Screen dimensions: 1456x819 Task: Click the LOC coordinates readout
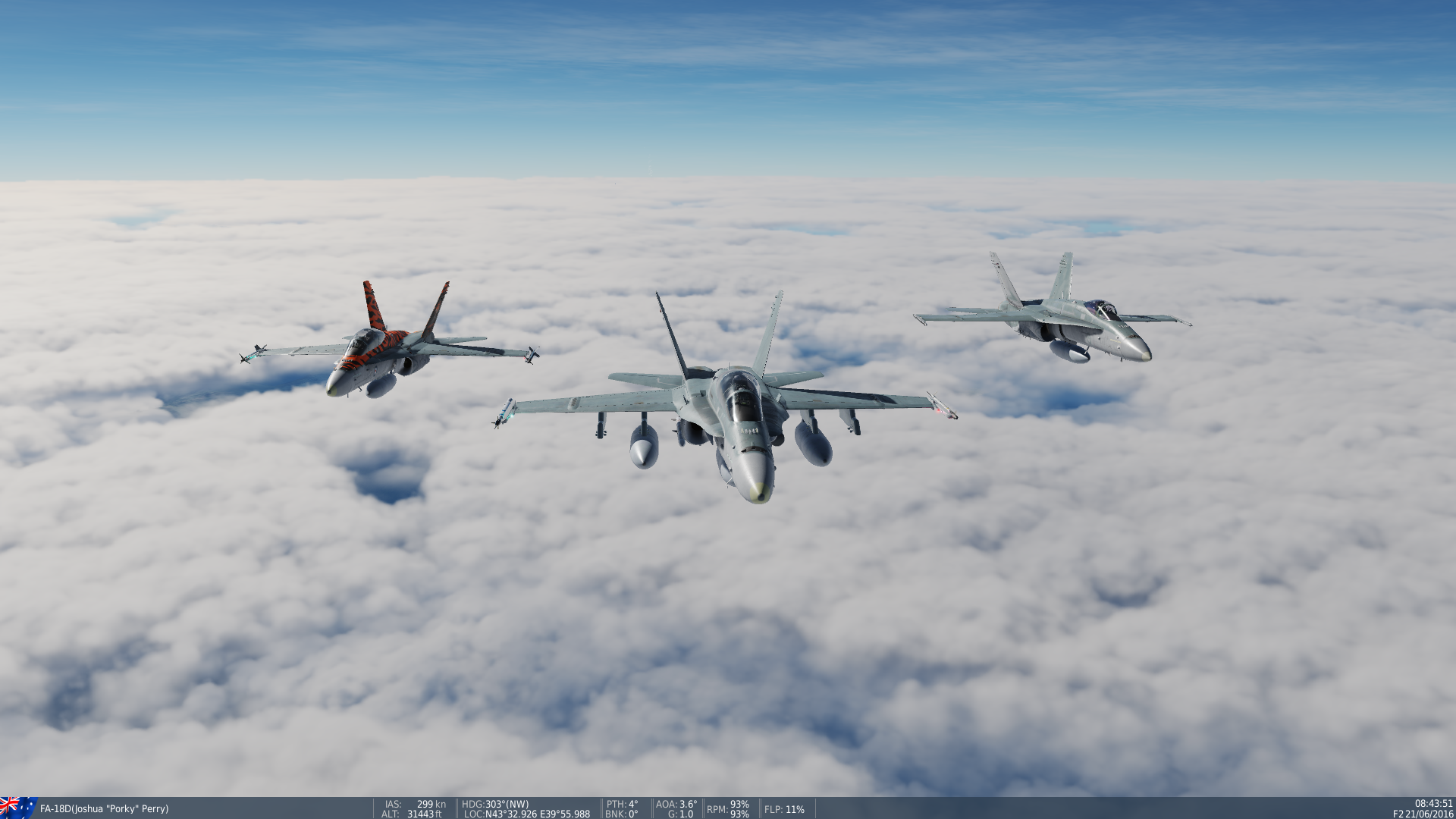pyautogui.click(x=526, y=814)
